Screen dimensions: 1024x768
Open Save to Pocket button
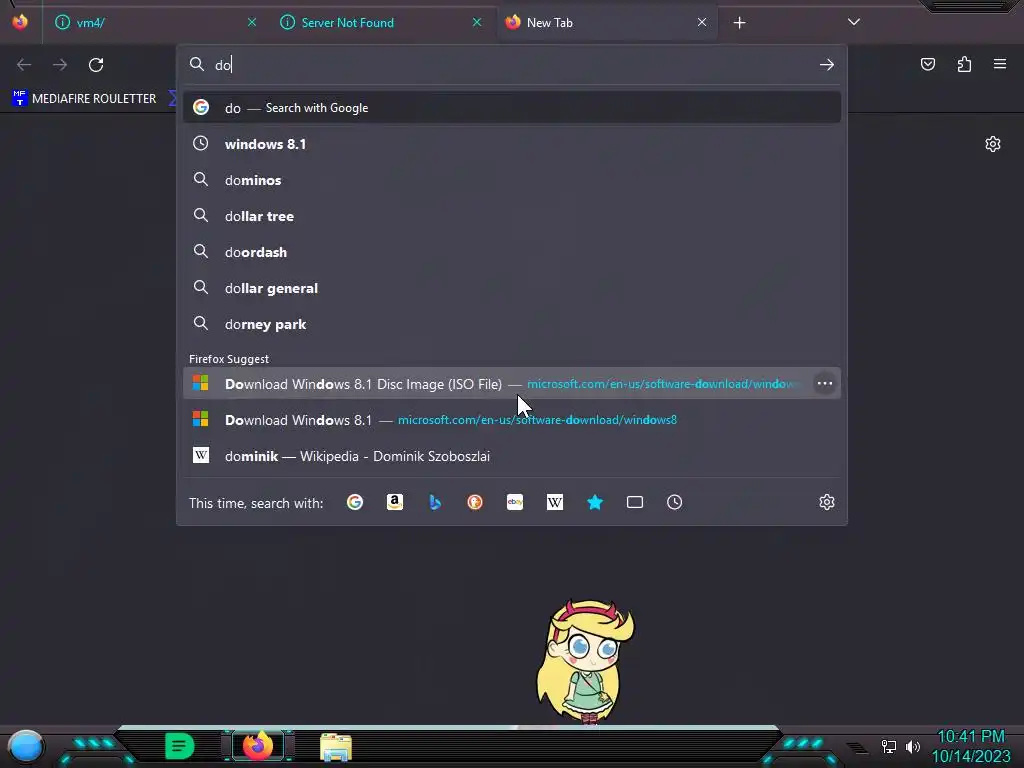[x=928, y=64]
